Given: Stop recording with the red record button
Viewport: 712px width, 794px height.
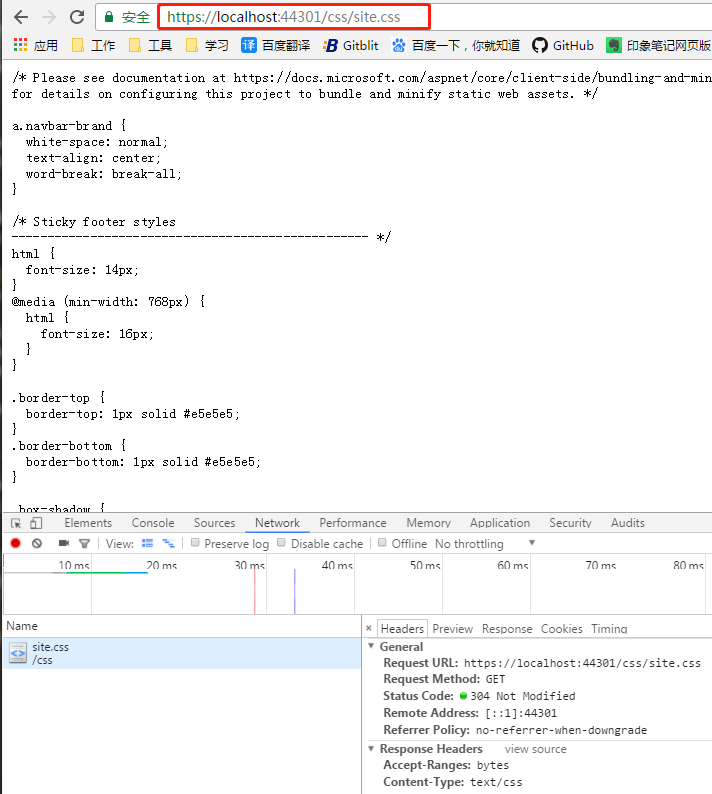Looking at the screenshot, I should (x=16, y=543).
